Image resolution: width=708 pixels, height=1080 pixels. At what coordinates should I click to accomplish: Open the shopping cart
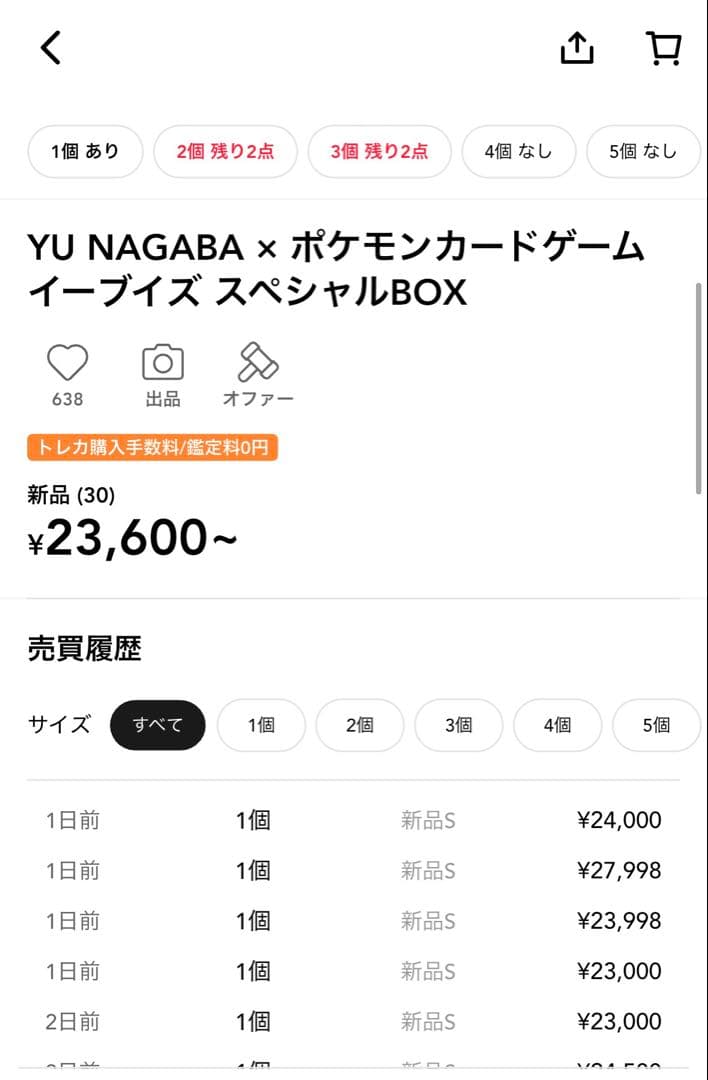click(663, 47)
